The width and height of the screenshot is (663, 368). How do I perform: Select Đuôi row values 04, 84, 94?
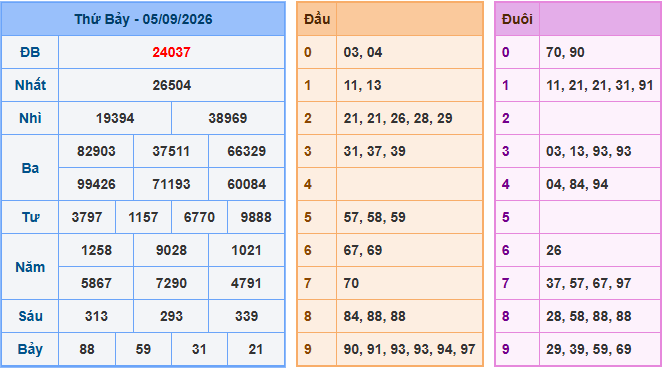(577, 184)
